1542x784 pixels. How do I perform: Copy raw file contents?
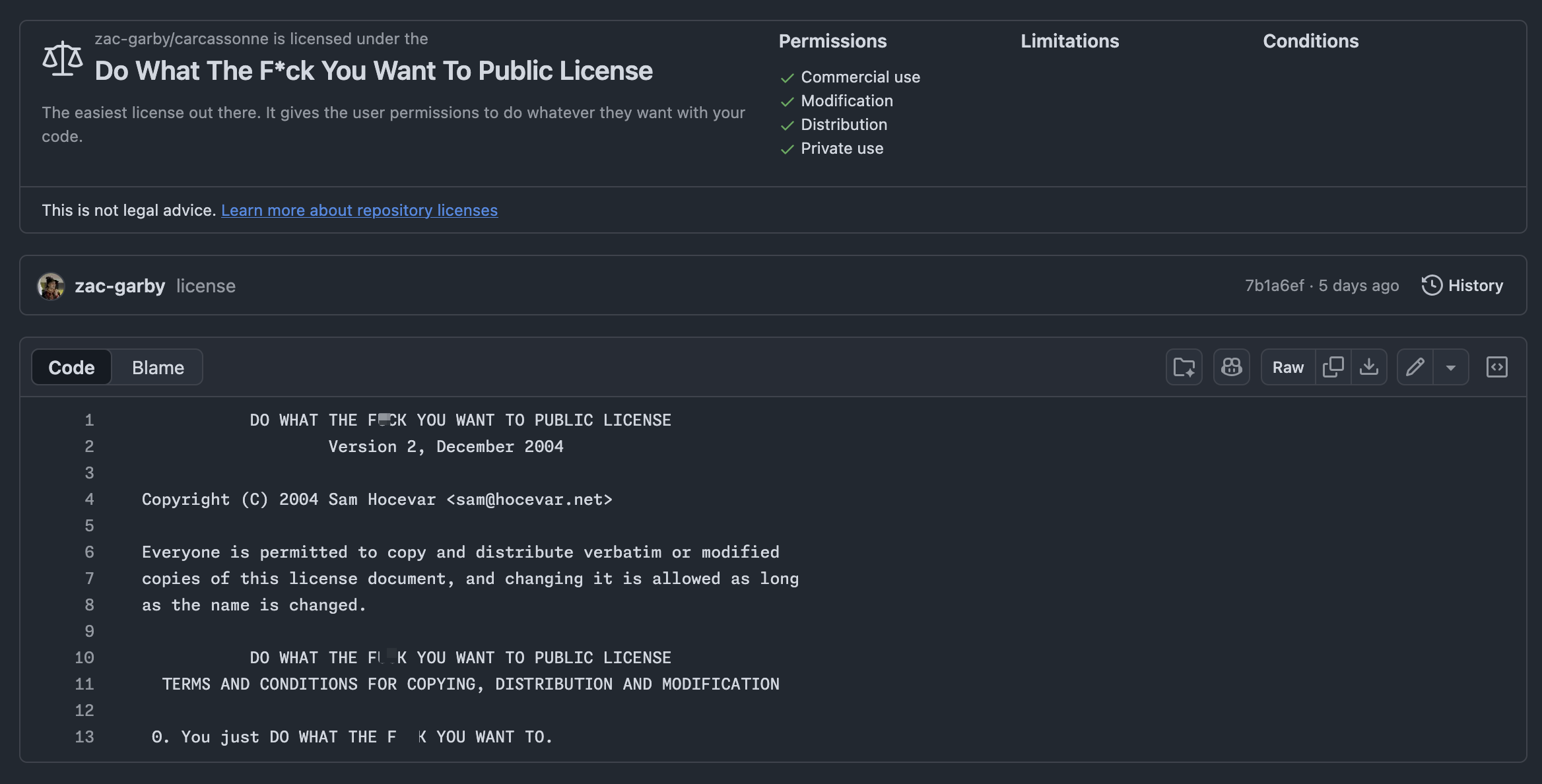[1334, 367]
